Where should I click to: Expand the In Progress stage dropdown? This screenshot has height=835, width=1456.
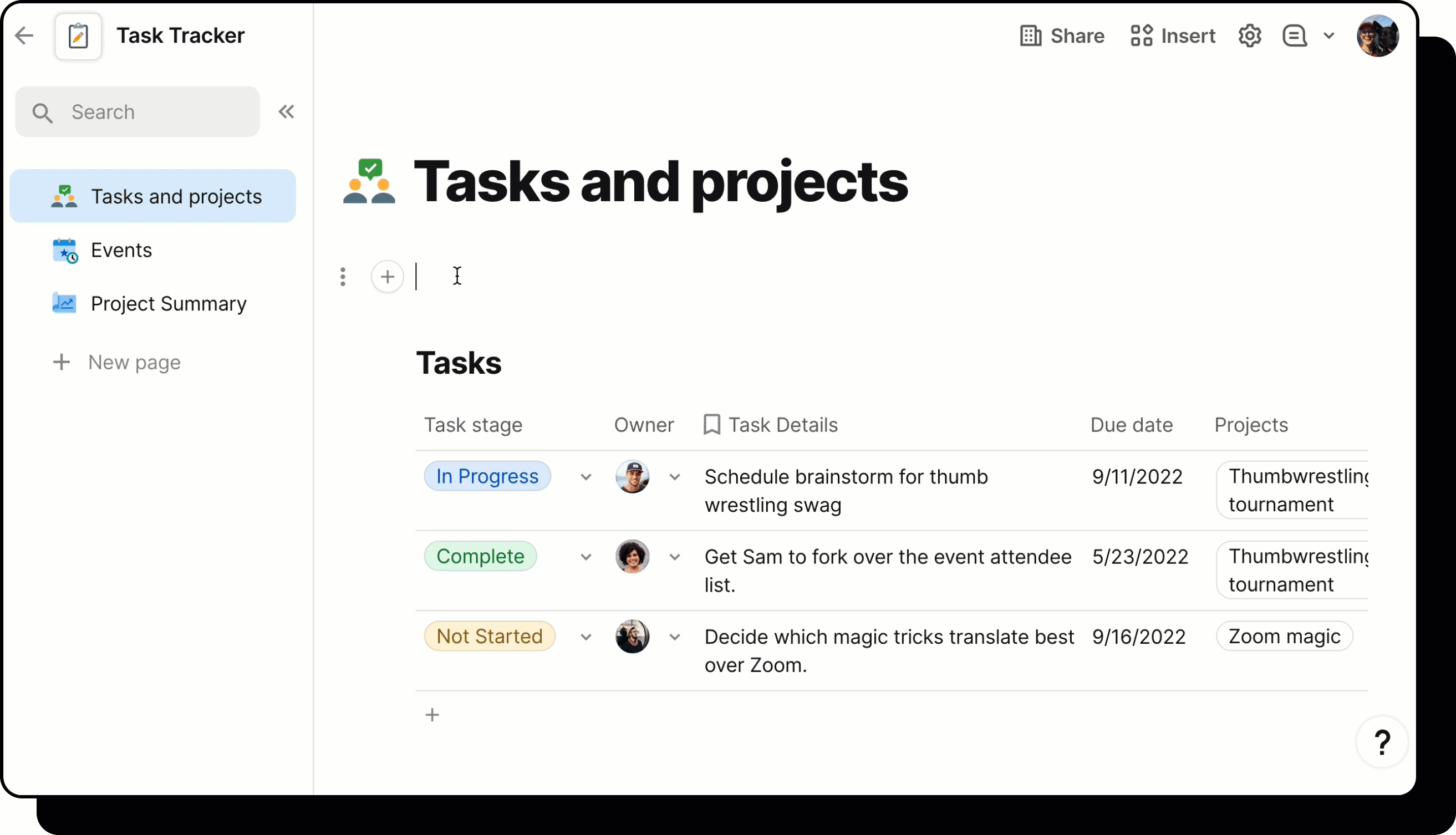pyautogui.click(x=586, y=477)
